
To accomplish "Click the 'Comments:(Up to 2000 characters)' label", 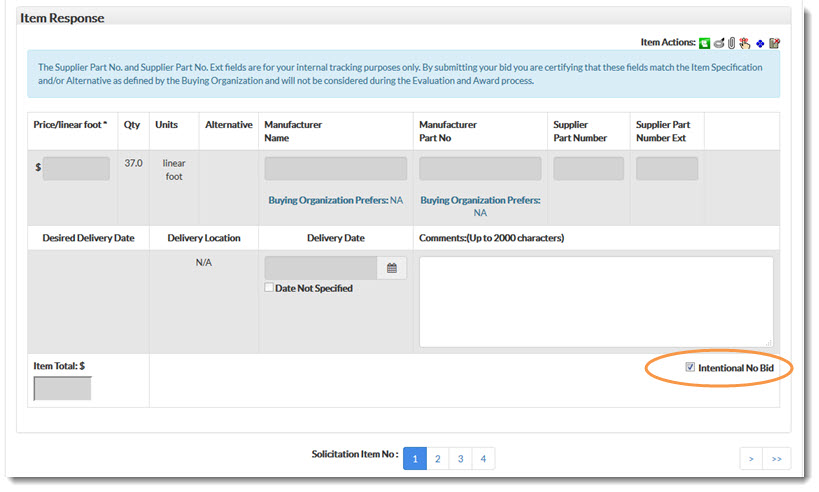I will pos(492,238).
